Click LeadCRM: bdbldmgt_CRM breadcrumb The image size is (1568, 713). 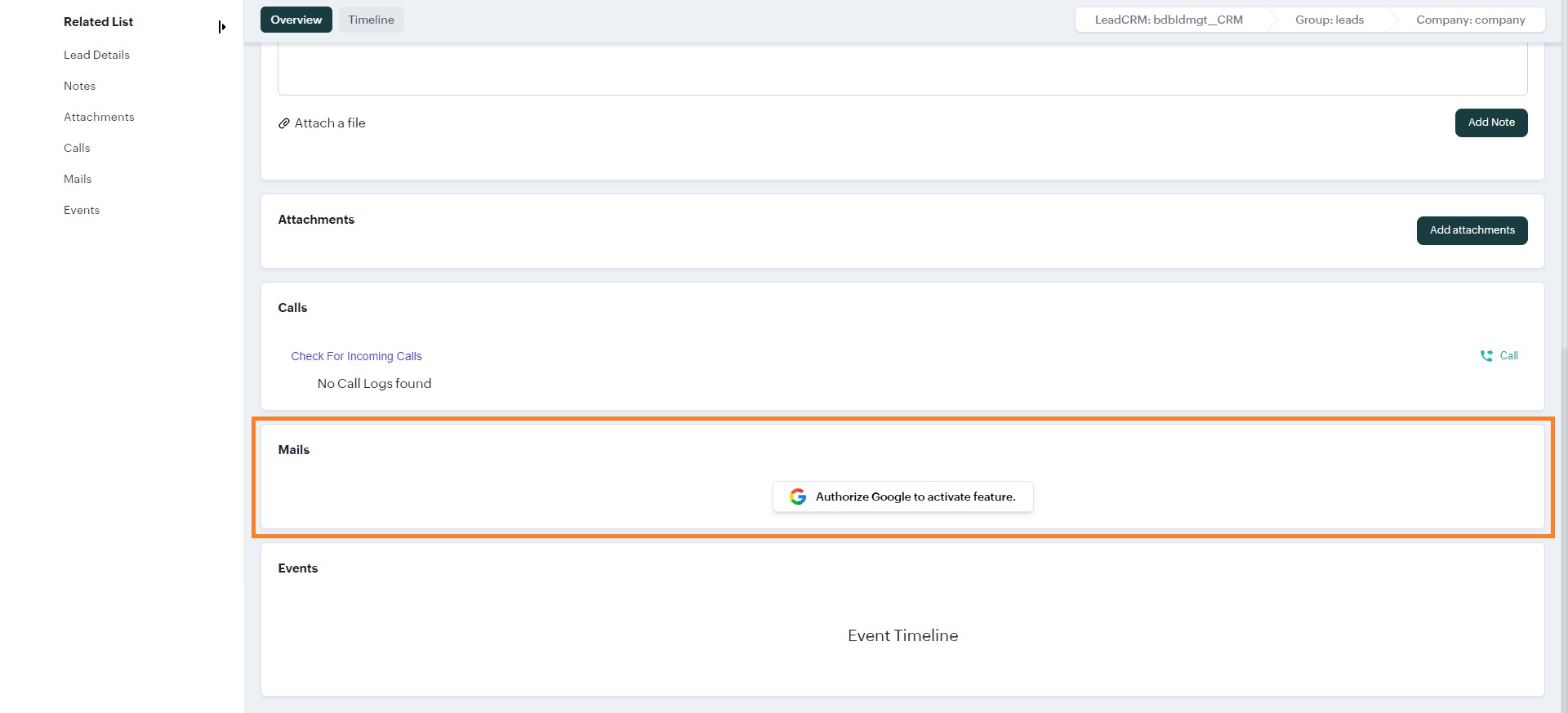tap(1169, 20)
